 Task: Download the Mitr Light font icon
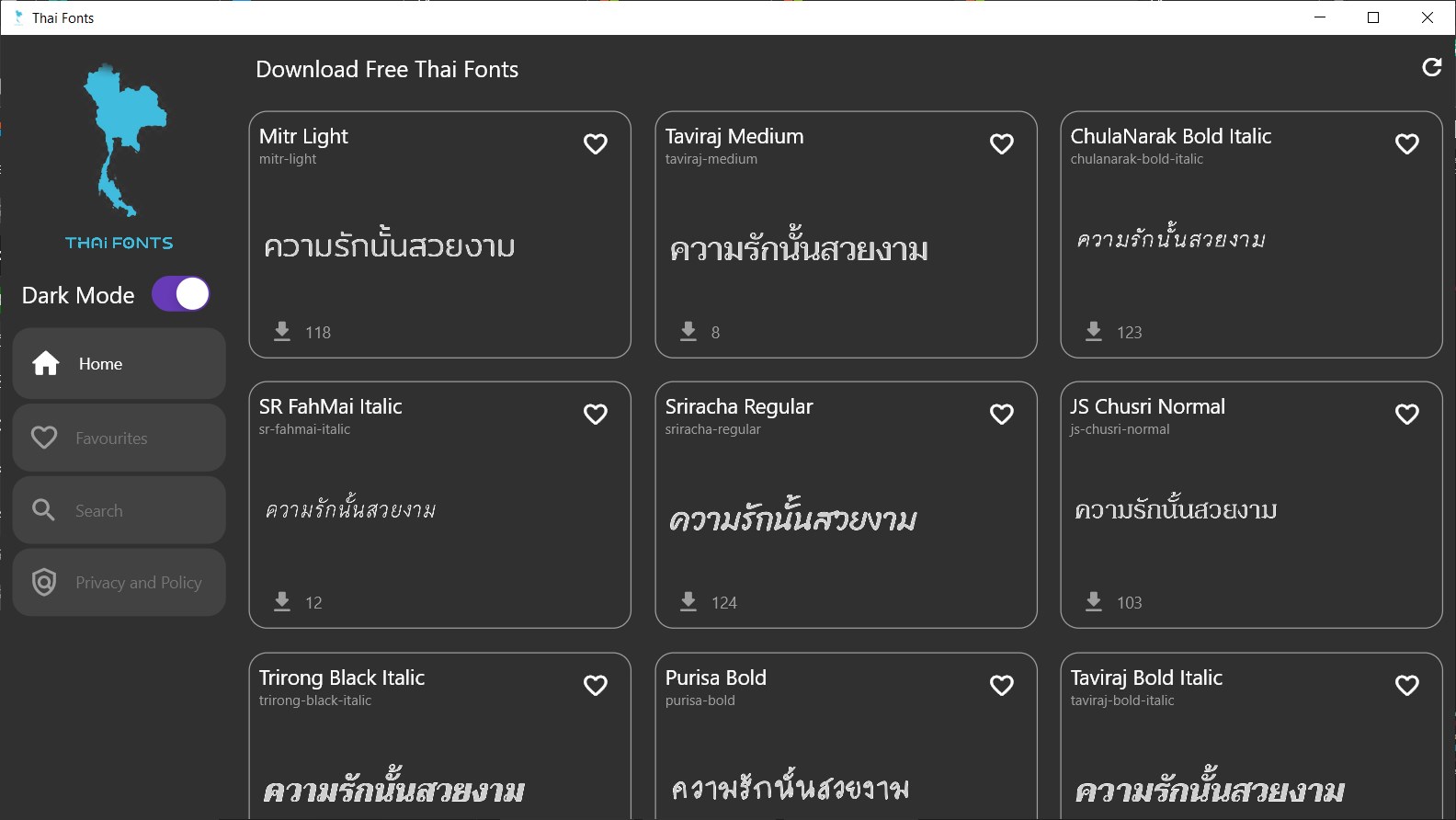(x=282, y=331)
